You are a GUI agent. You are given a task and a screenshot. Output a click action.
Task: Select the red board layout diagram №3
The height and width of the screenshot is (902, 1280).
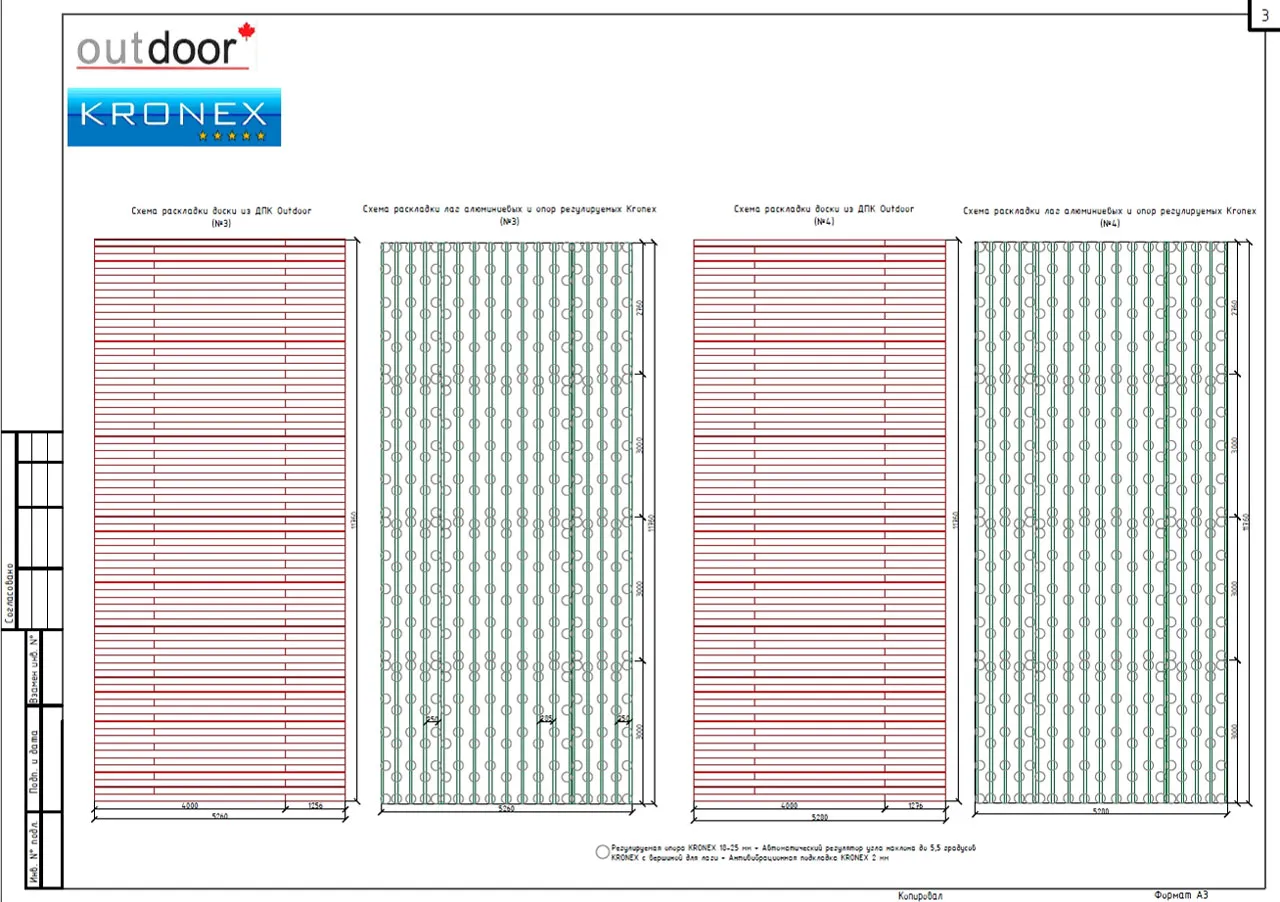[x=219, y=520]
